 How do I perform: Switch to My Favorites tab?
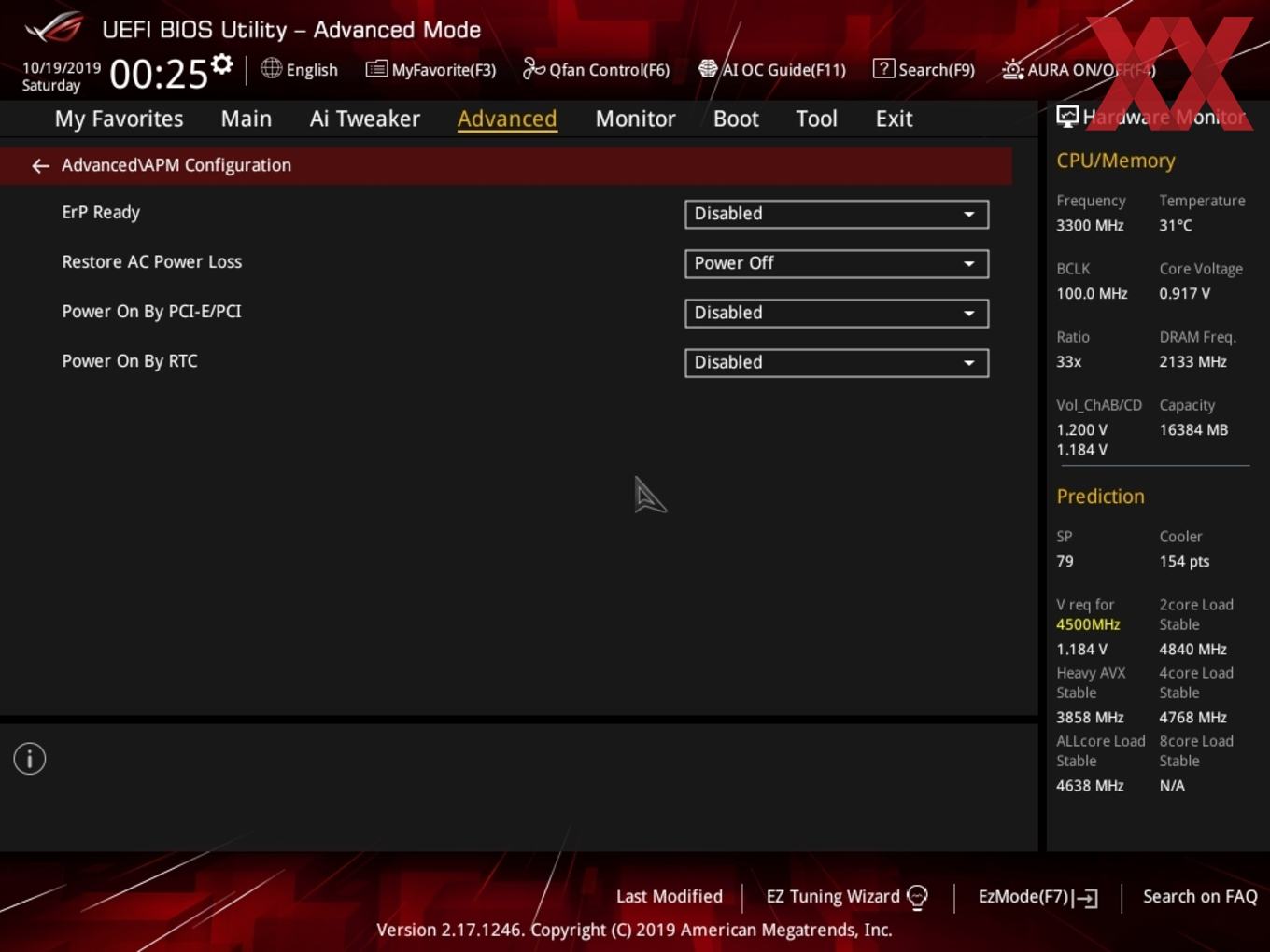[119, 119]
